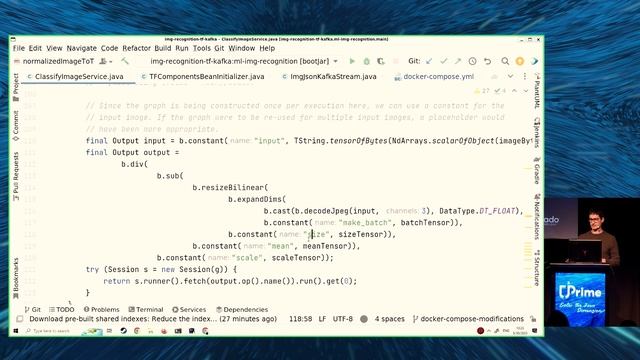Open the Problems tool window
This screenshot has width=640, height=360.
102,309
